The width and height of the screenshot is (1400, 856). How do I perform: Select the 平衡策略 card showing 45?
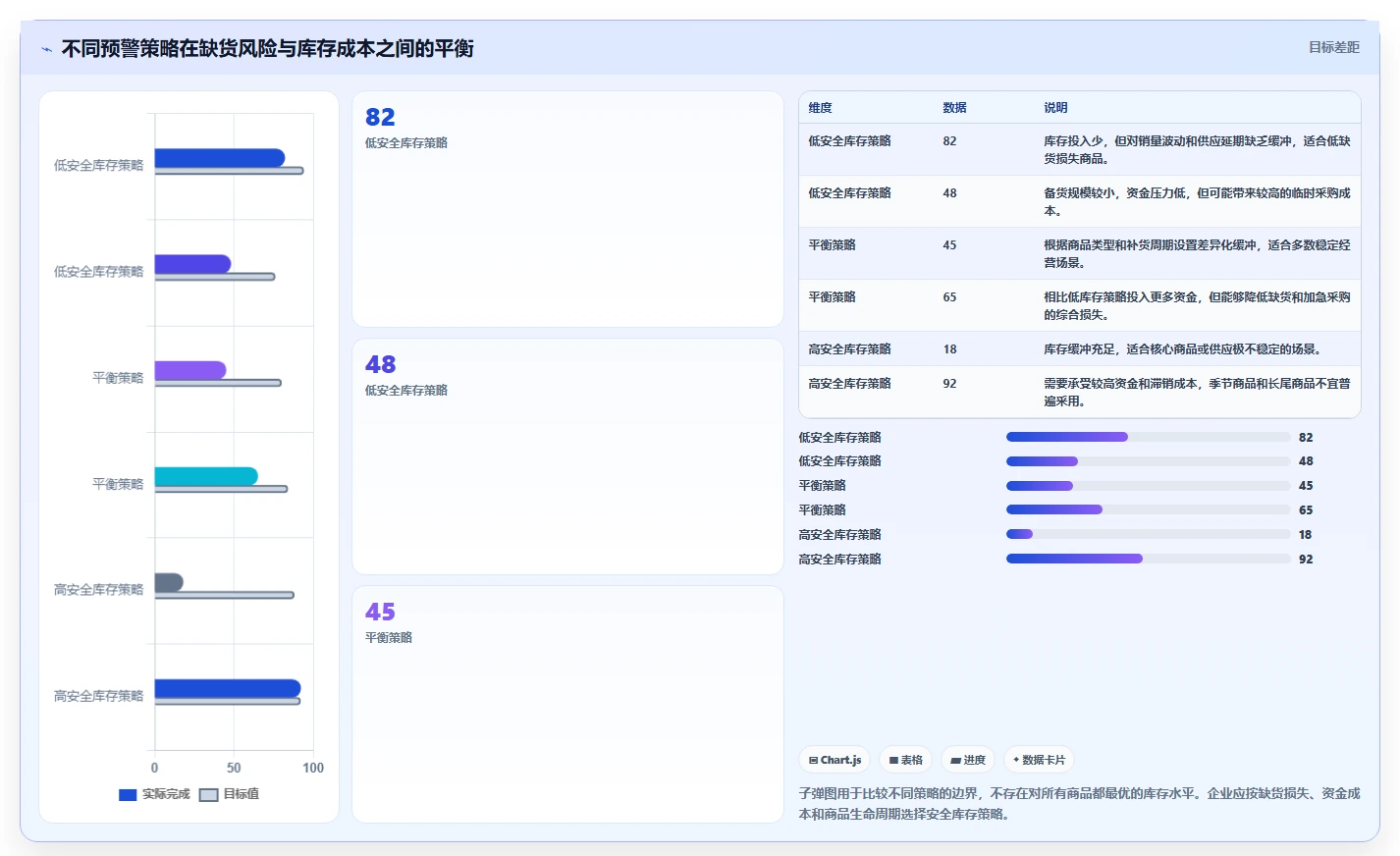[567, 704]
